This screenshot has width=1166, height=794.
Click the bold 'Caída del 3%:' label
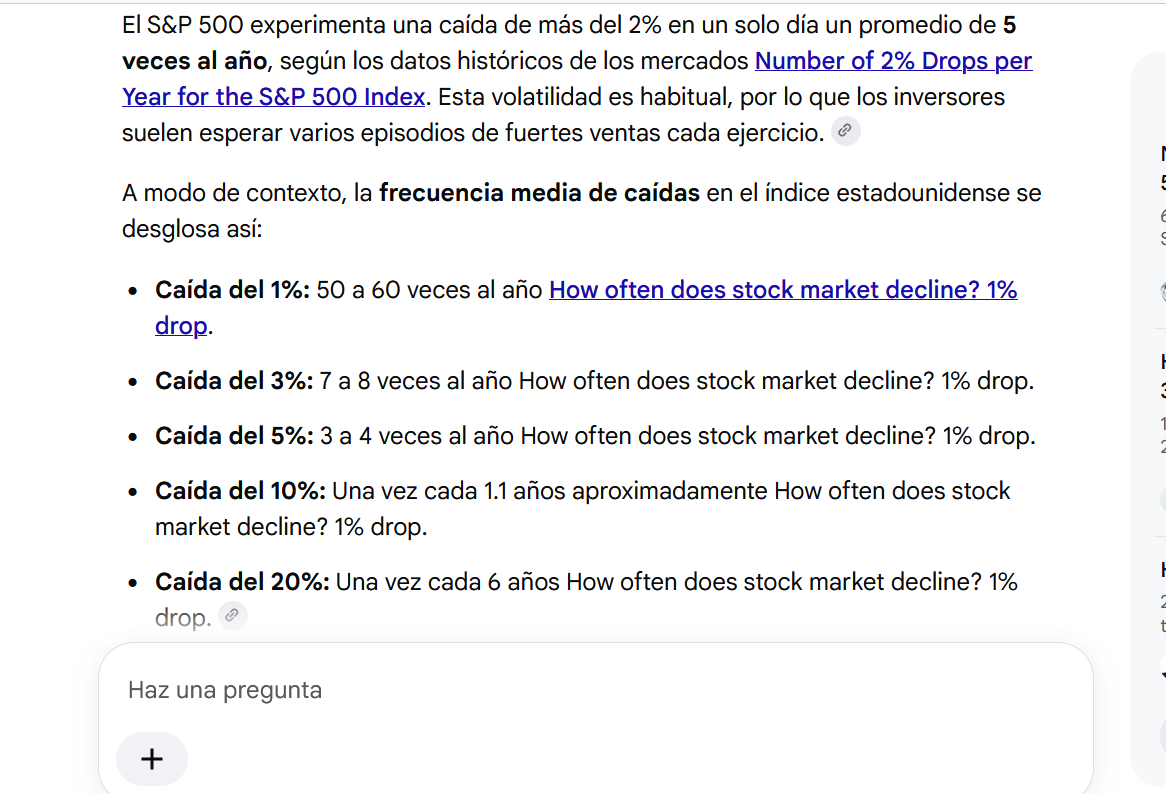tap(234, 381)
